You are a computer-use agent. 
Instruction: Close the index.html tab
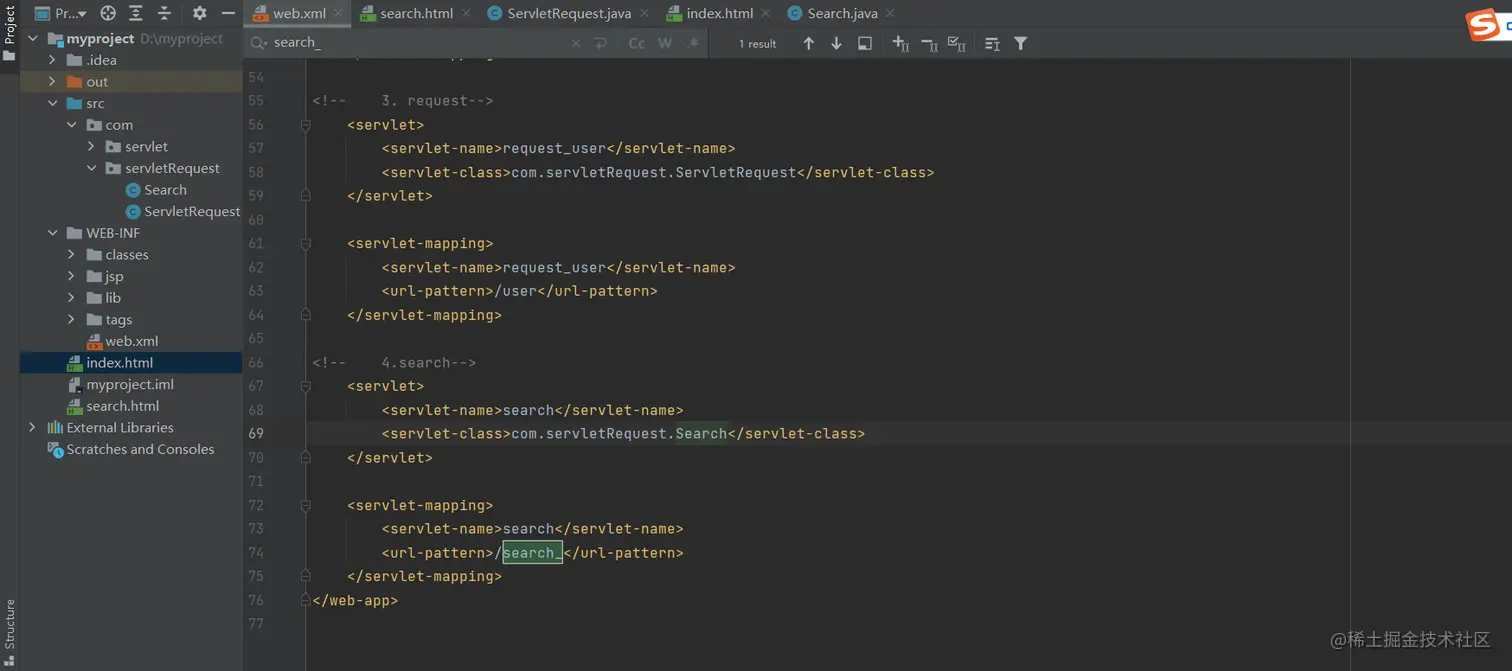pyautogui.click(x=766, y=13)
